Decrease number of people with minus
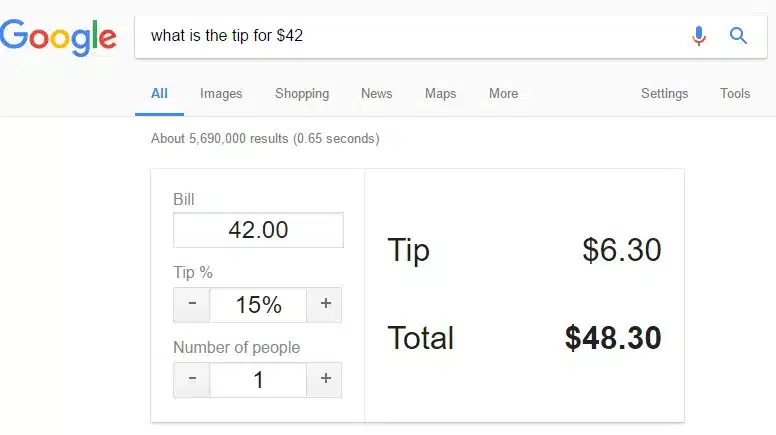Viewport: 776px width, 435px height. [x=192, y=380]
